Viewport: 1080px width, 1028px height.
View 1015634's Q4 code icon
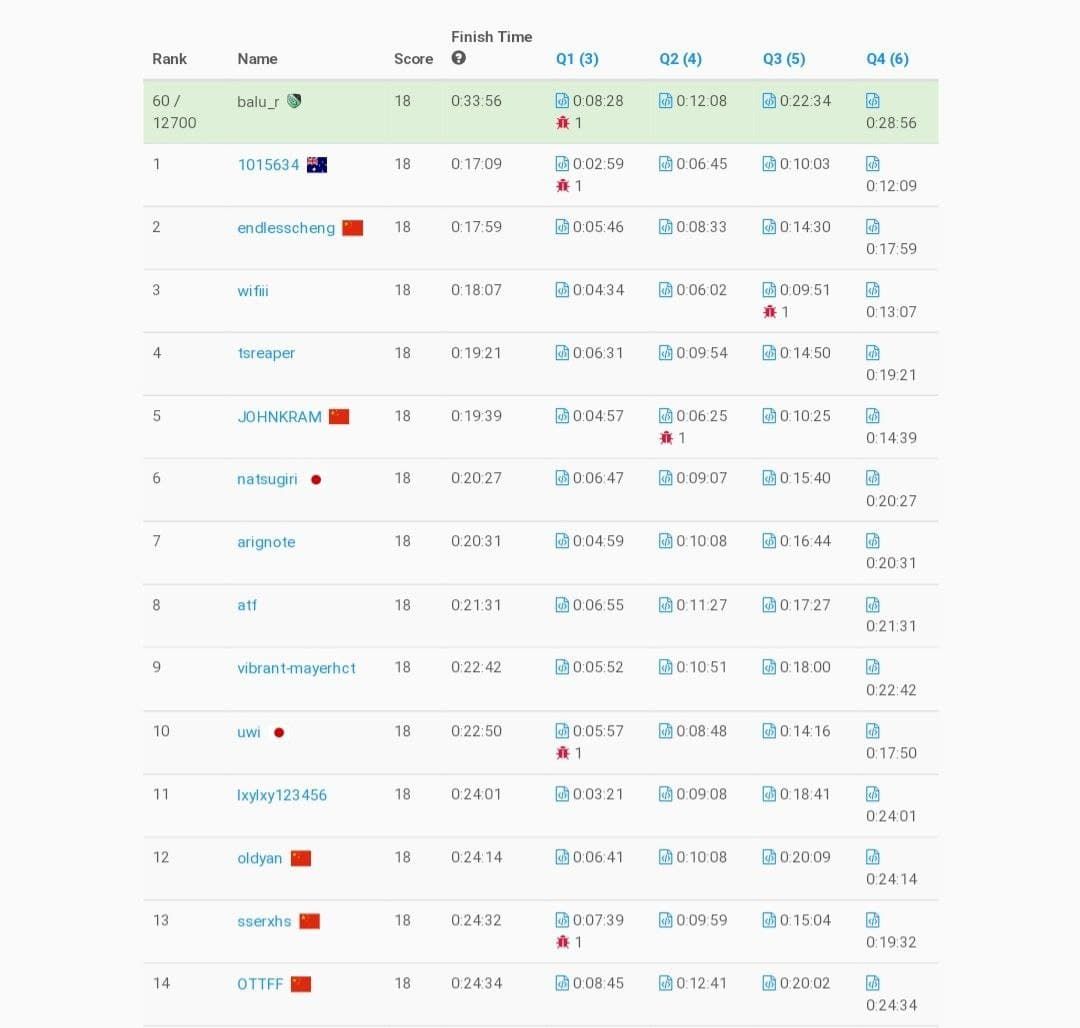coord(873,164)
